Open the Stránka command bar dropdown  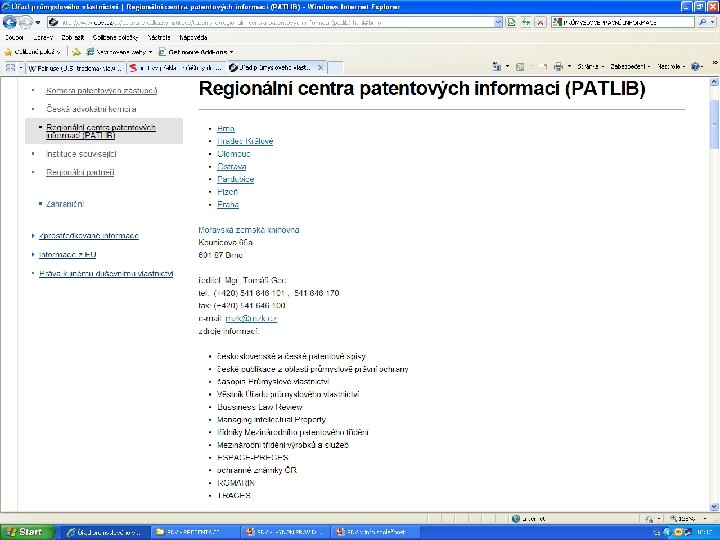(590, 67)
